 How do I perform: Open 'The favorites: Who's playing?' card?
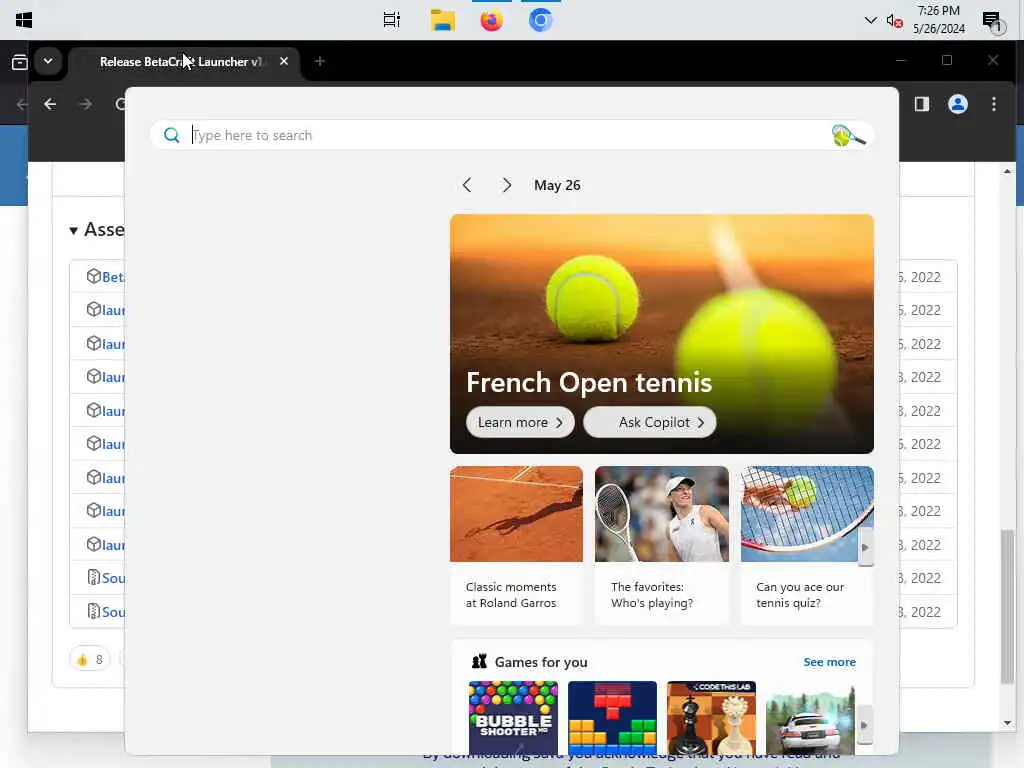pos(661,545)
